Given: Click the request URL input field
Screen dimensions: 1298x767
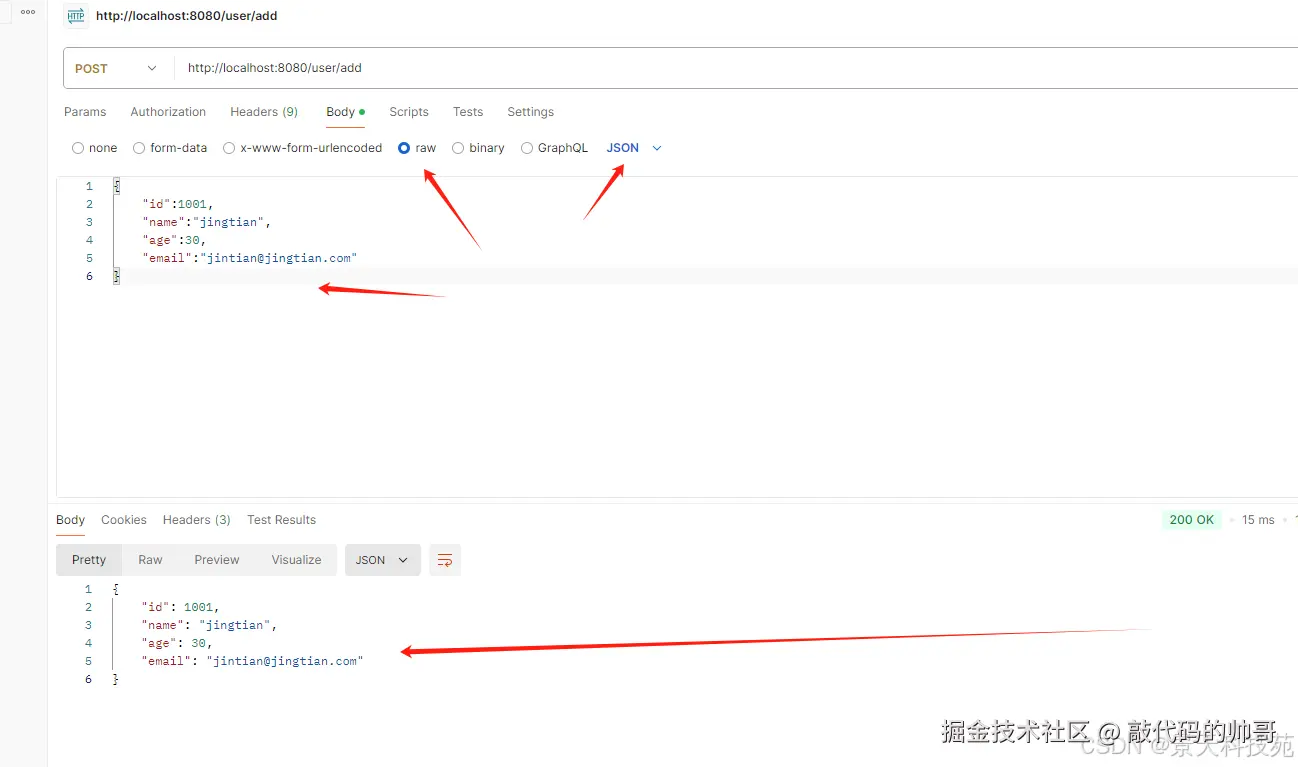Looking at the screenshot, I should tap(736, 69).
